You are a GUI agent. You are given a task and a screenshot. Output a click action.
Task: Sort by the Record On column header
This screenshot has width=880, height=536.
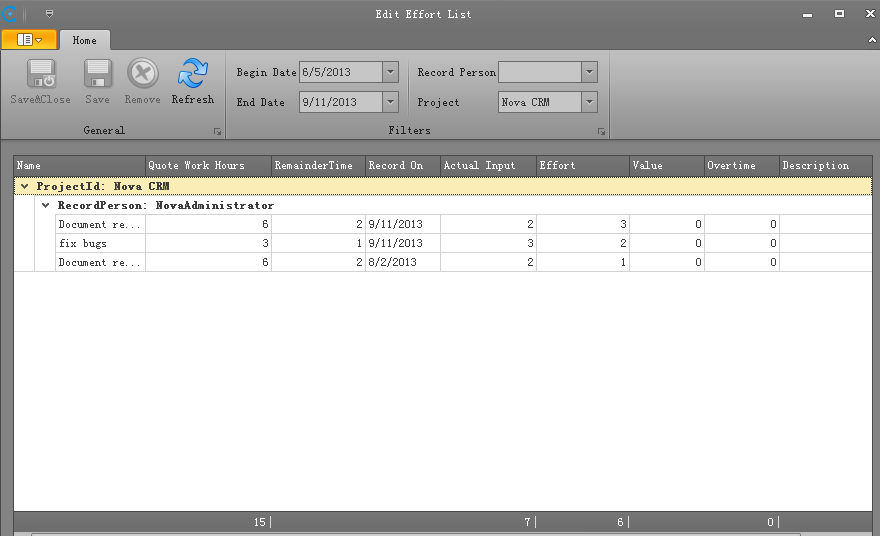coord(401,165)
